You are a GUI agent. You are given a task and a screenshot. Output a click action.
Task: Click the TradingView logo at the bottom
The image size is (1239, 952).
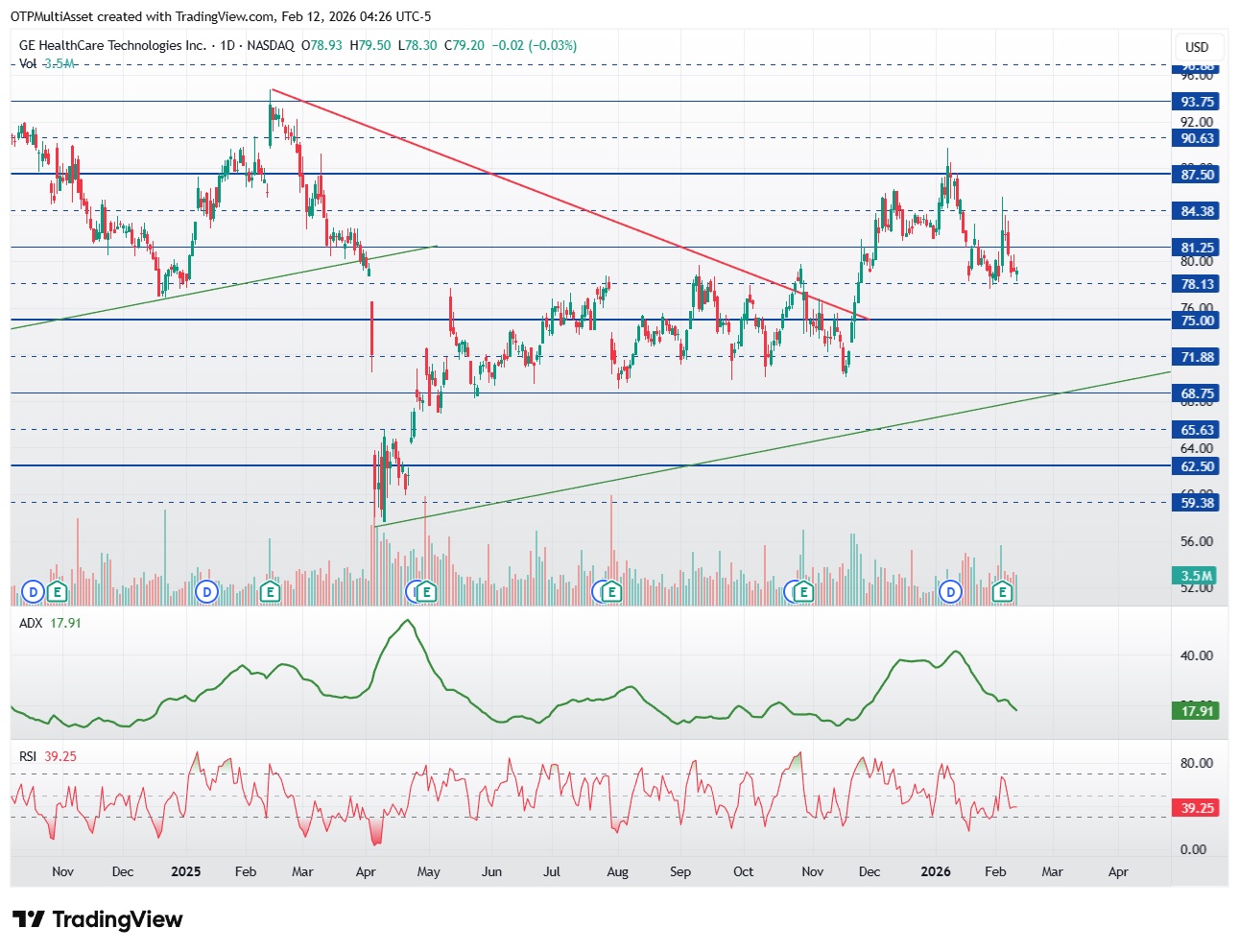pyautogui.click(x=98, y=919)
